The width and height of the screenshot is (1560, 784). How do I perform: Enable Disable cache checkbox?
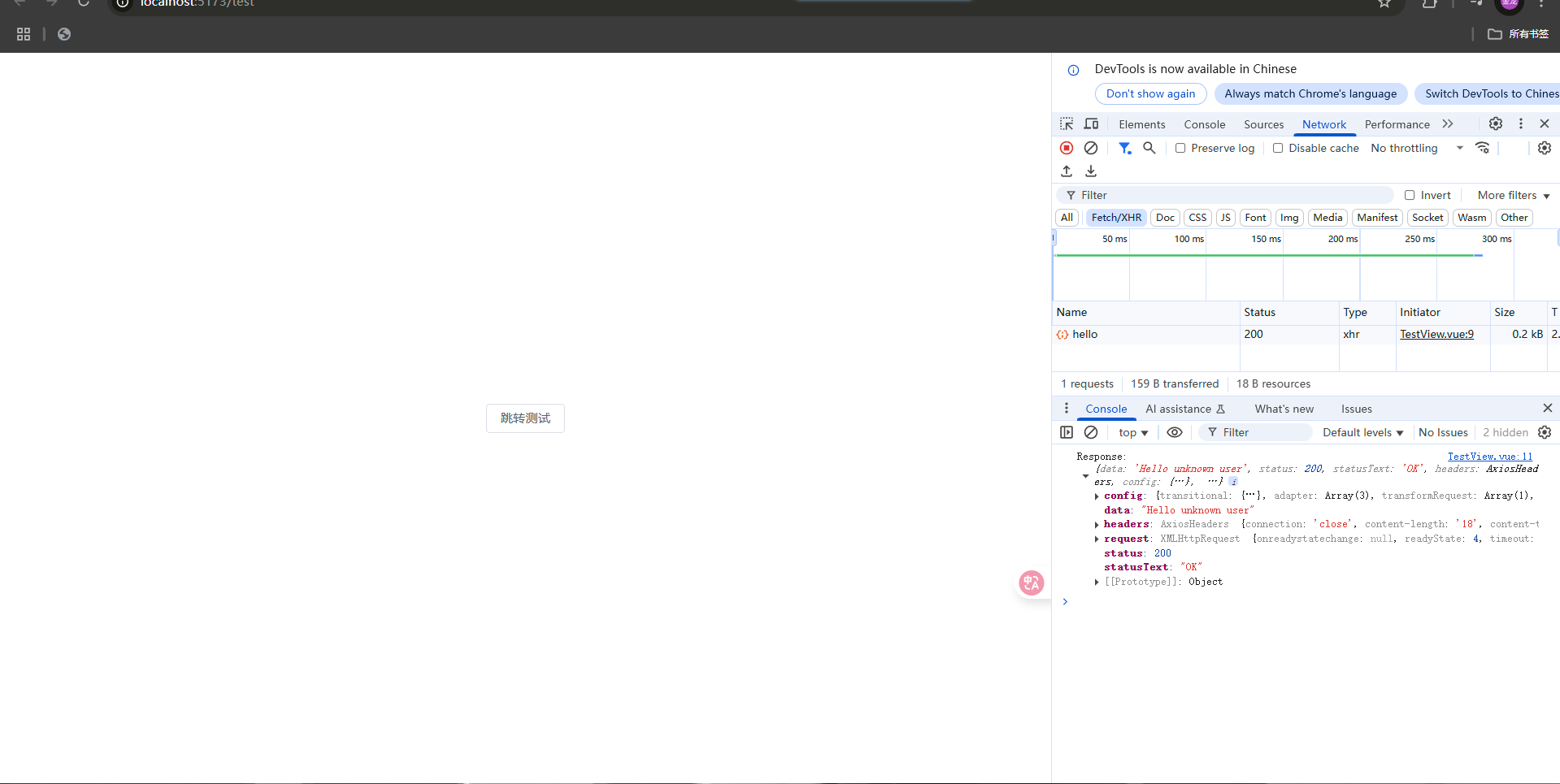1278,148
